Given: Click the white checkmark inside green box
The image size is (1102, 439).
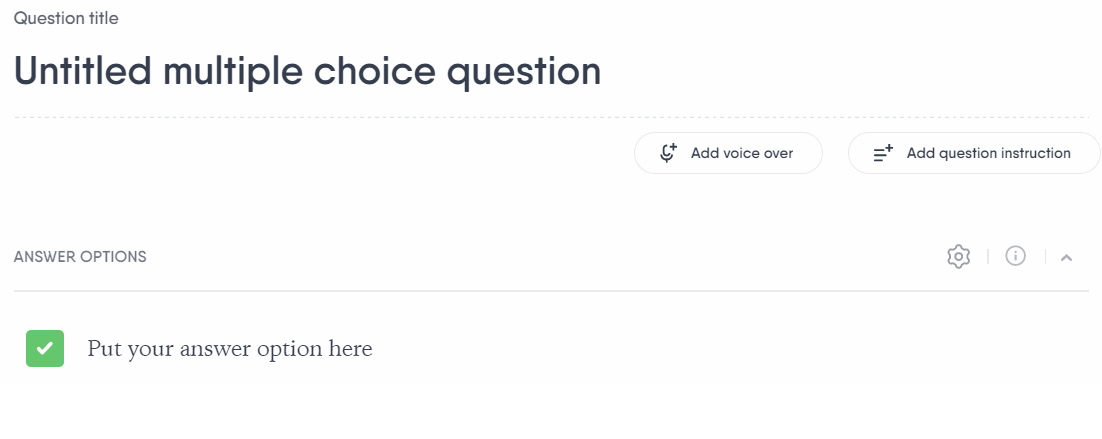Looking at the screenshot, I should pos(45,348).
